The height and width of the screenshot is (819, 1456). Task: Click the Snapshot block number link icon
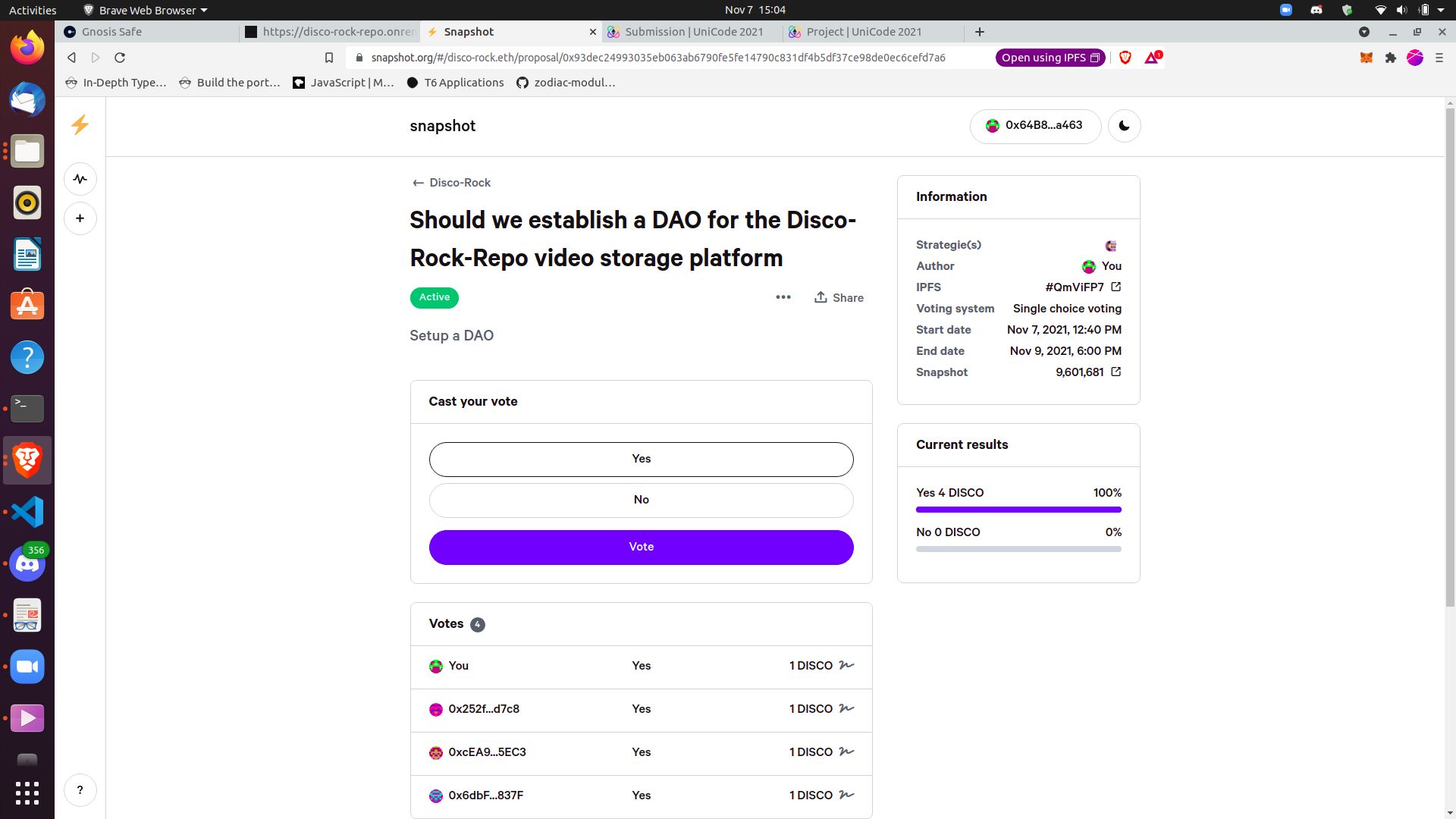[x=1116, y=372]
